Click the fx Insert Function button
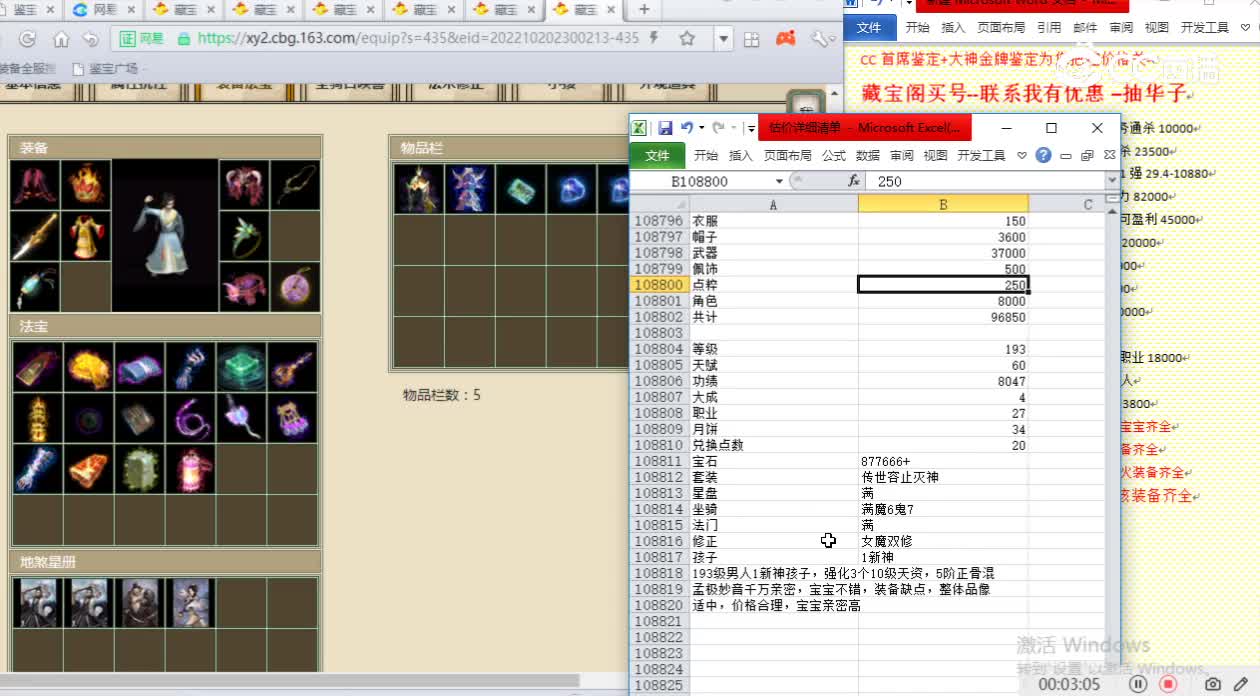The height and width of the screenshot is (696, 1260). [x=854, y=181]
